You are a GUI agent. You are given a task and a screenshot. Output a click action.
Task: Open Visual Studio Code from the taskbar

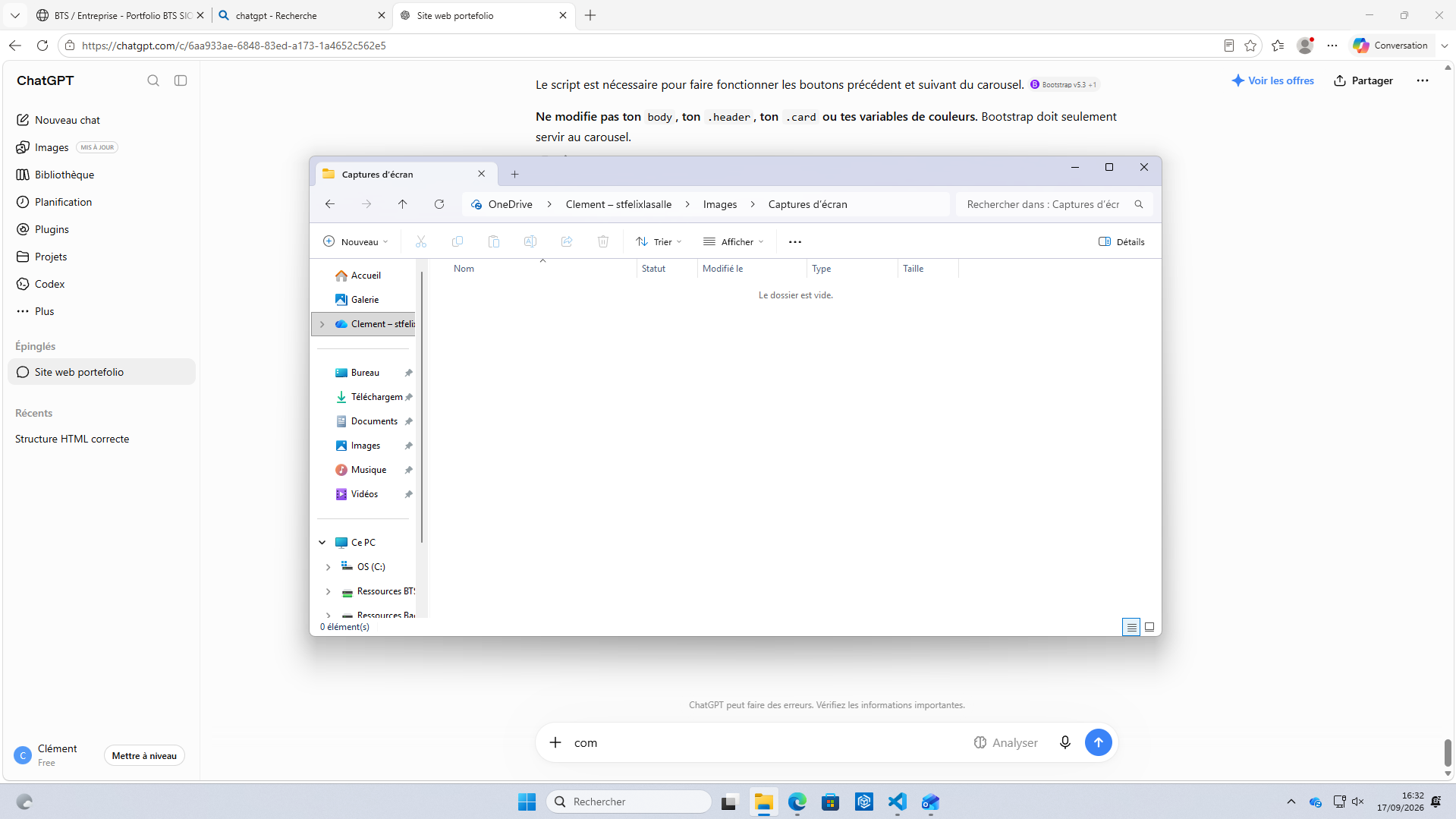[898, 802]
